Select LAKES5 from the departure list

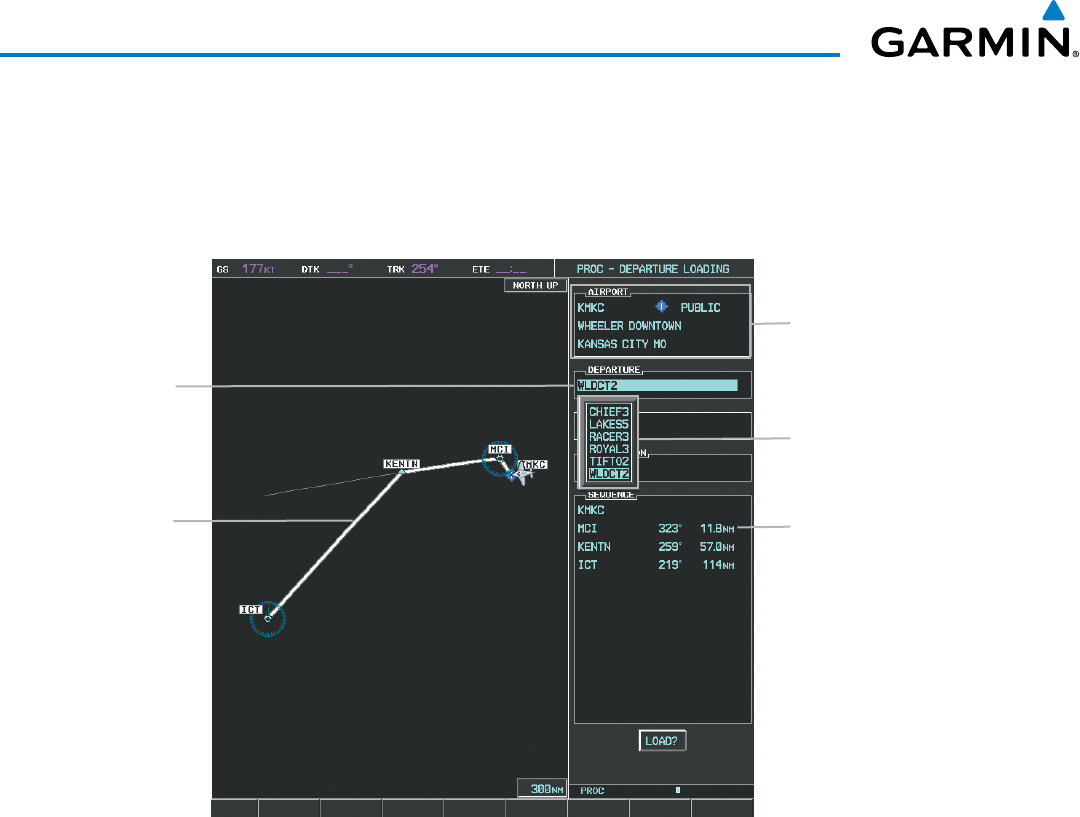tap(609, 424)
